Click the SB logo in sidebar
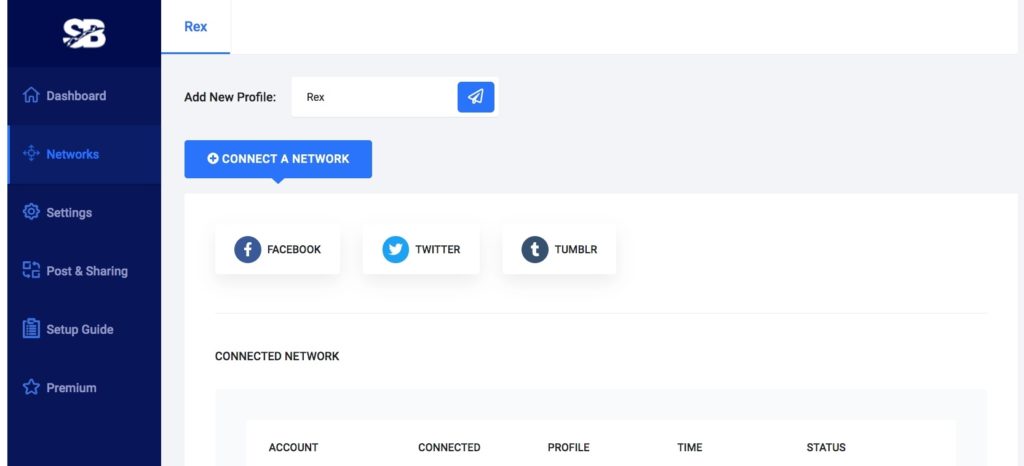 coord(84,33)
